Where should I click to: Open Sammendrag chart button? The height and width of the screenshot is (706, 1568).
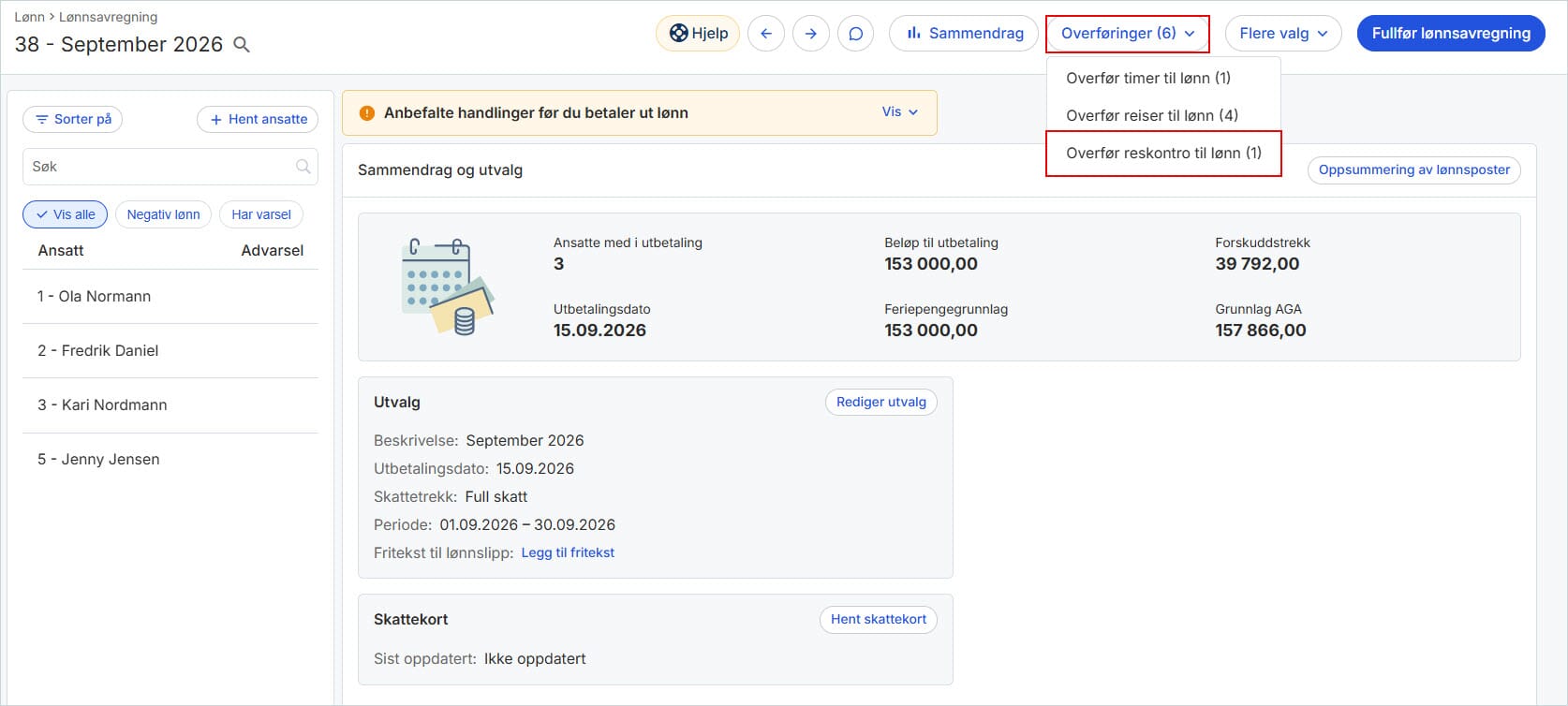coord(965,34)
